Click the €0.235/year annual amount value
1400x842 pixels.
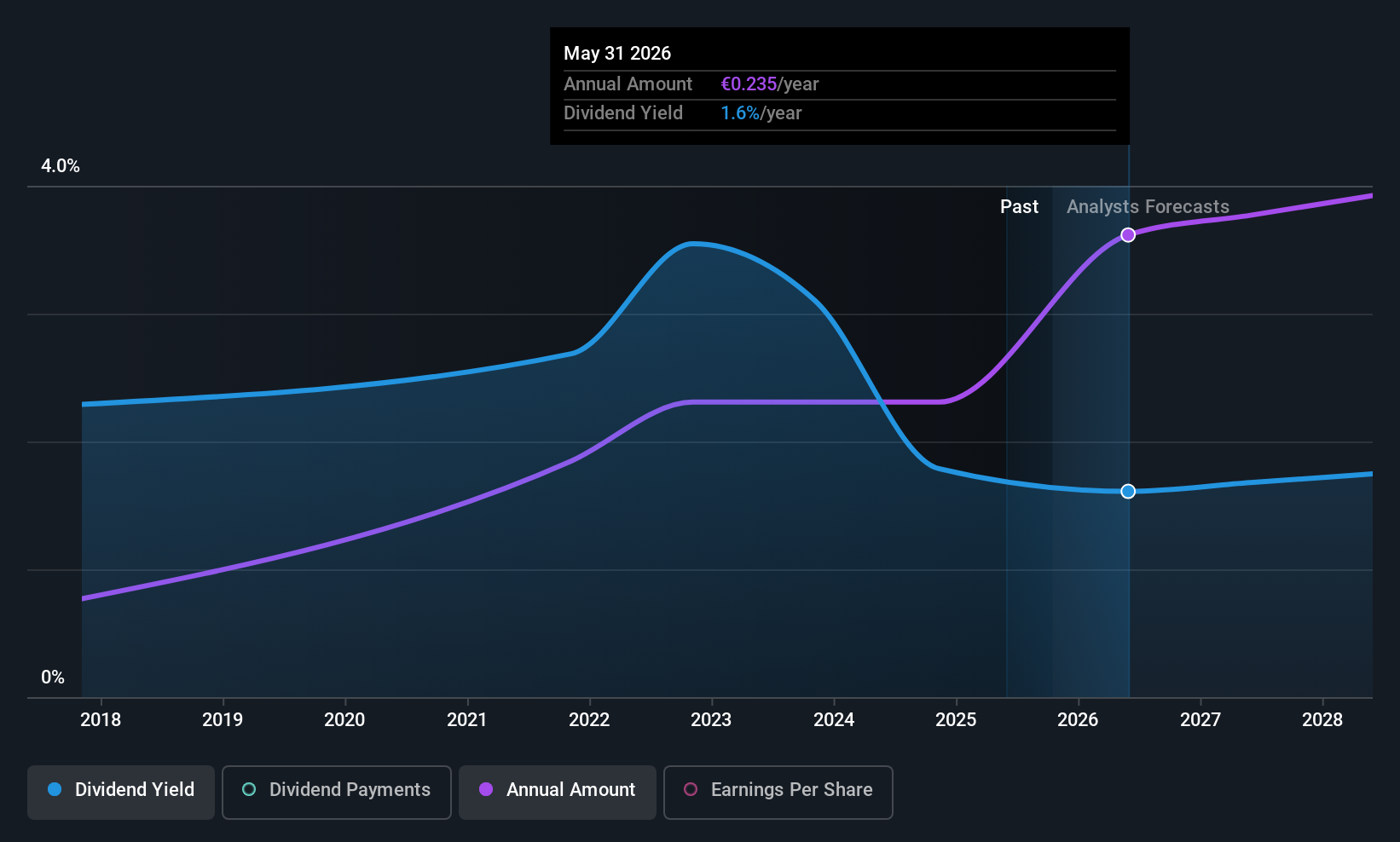point(769,84)
